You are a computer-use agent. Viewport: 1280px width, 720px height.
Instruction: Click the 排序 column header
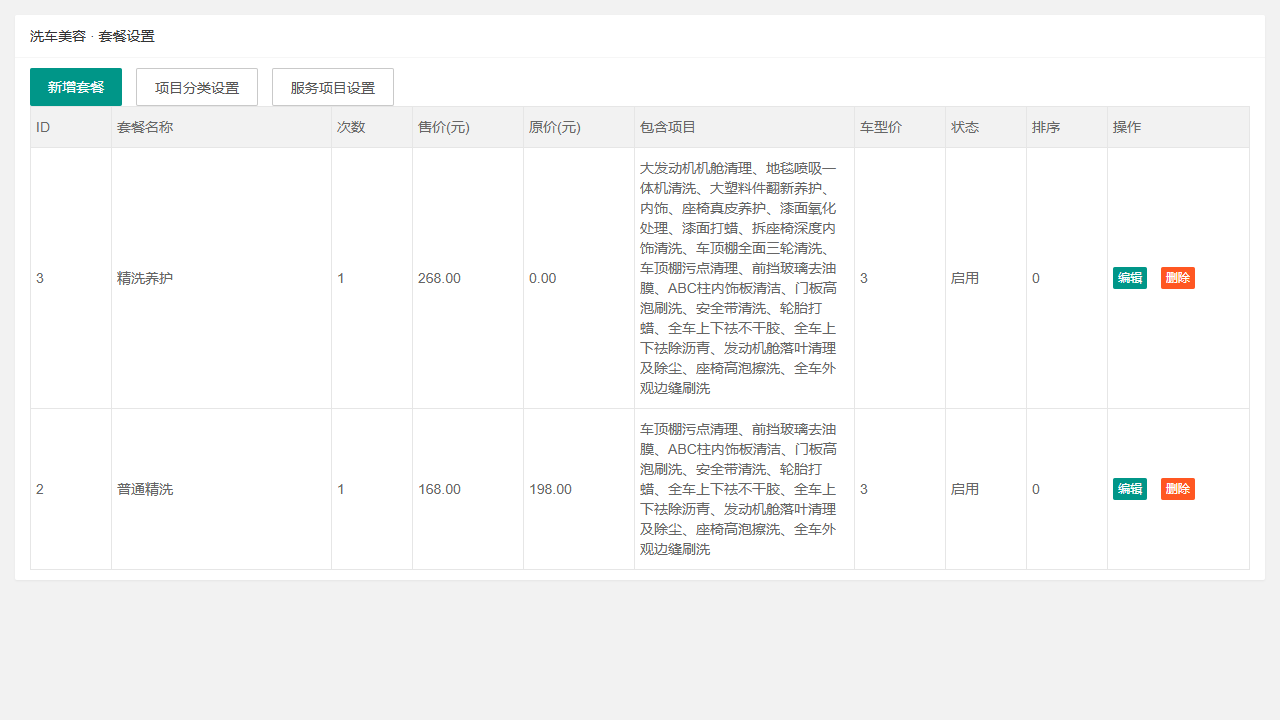[1067, 127]
